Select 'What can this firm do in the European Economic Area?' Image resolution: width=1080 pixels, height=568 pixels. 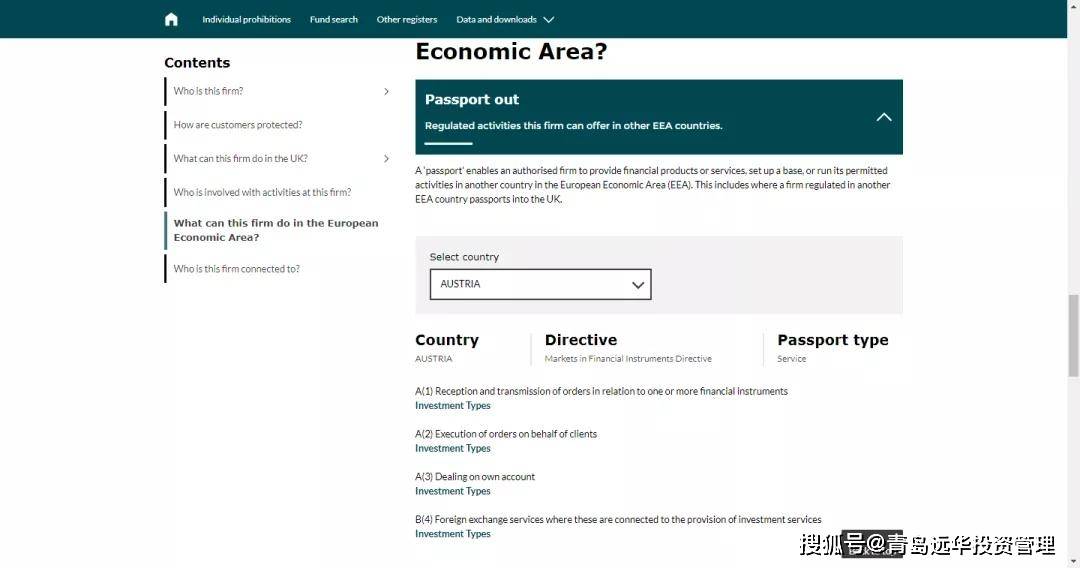[x=275, y=230]
